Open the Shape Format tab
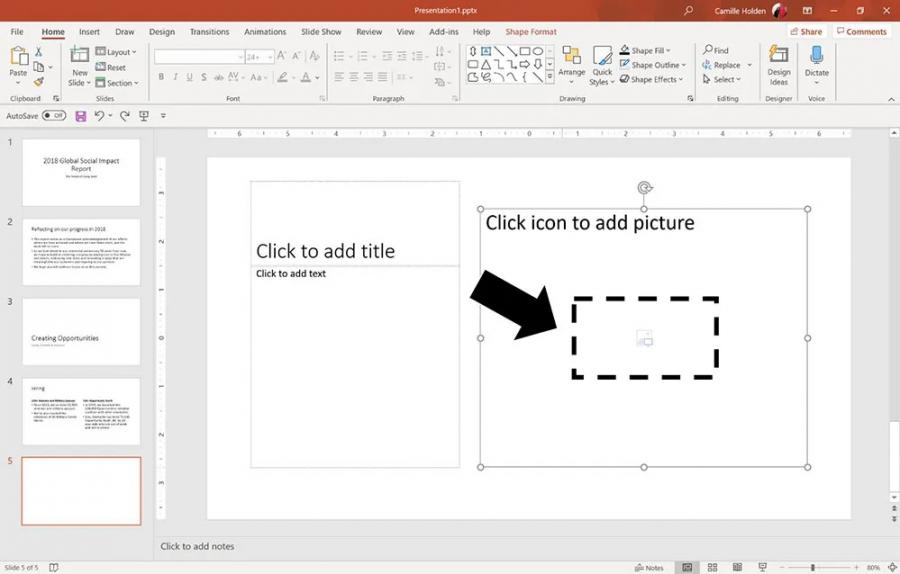Image resolution: width=900 pixels, height=574 pixels. pyautogui.click(x=531, y=32)
